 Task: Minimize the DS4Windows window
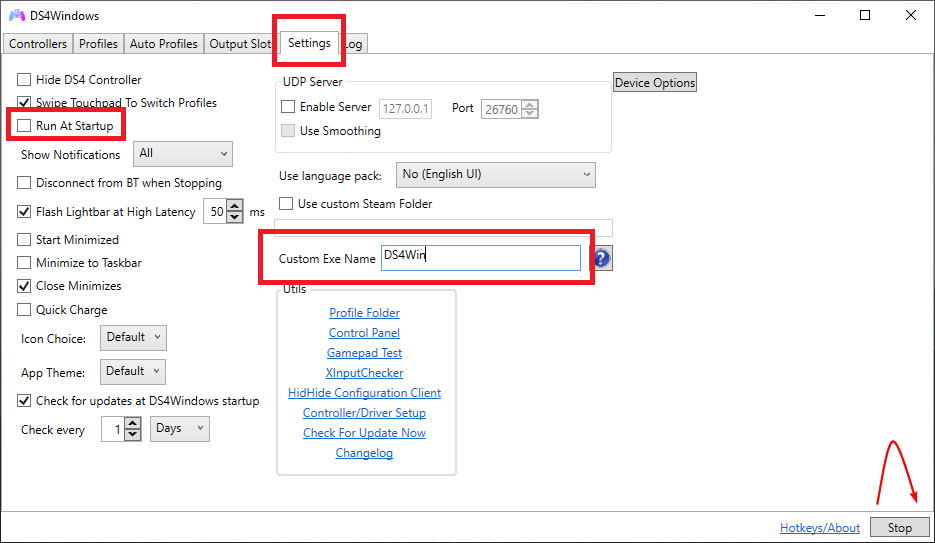coord(820,15)
